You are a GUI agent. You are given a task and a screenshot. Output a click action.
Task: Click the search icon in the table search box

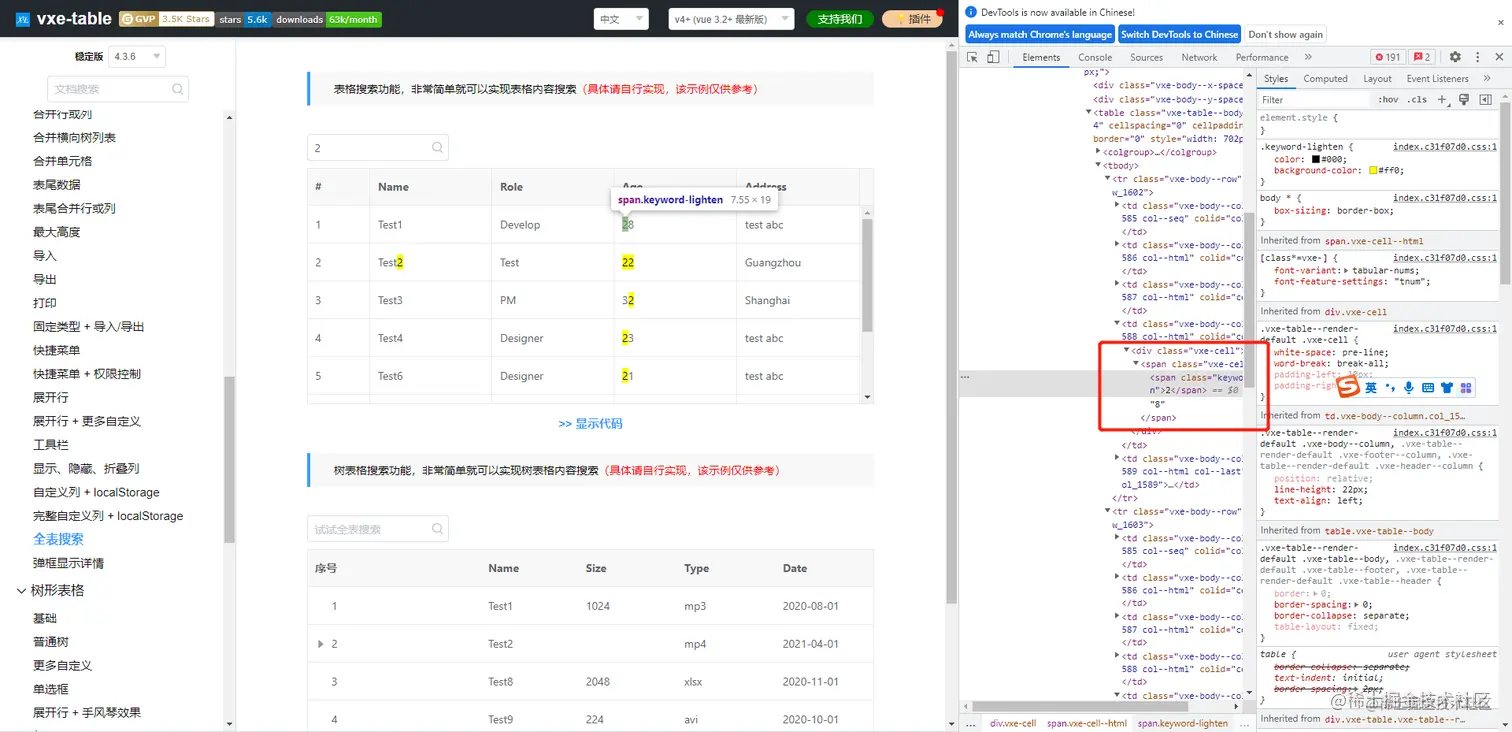[x=437, y=148]
